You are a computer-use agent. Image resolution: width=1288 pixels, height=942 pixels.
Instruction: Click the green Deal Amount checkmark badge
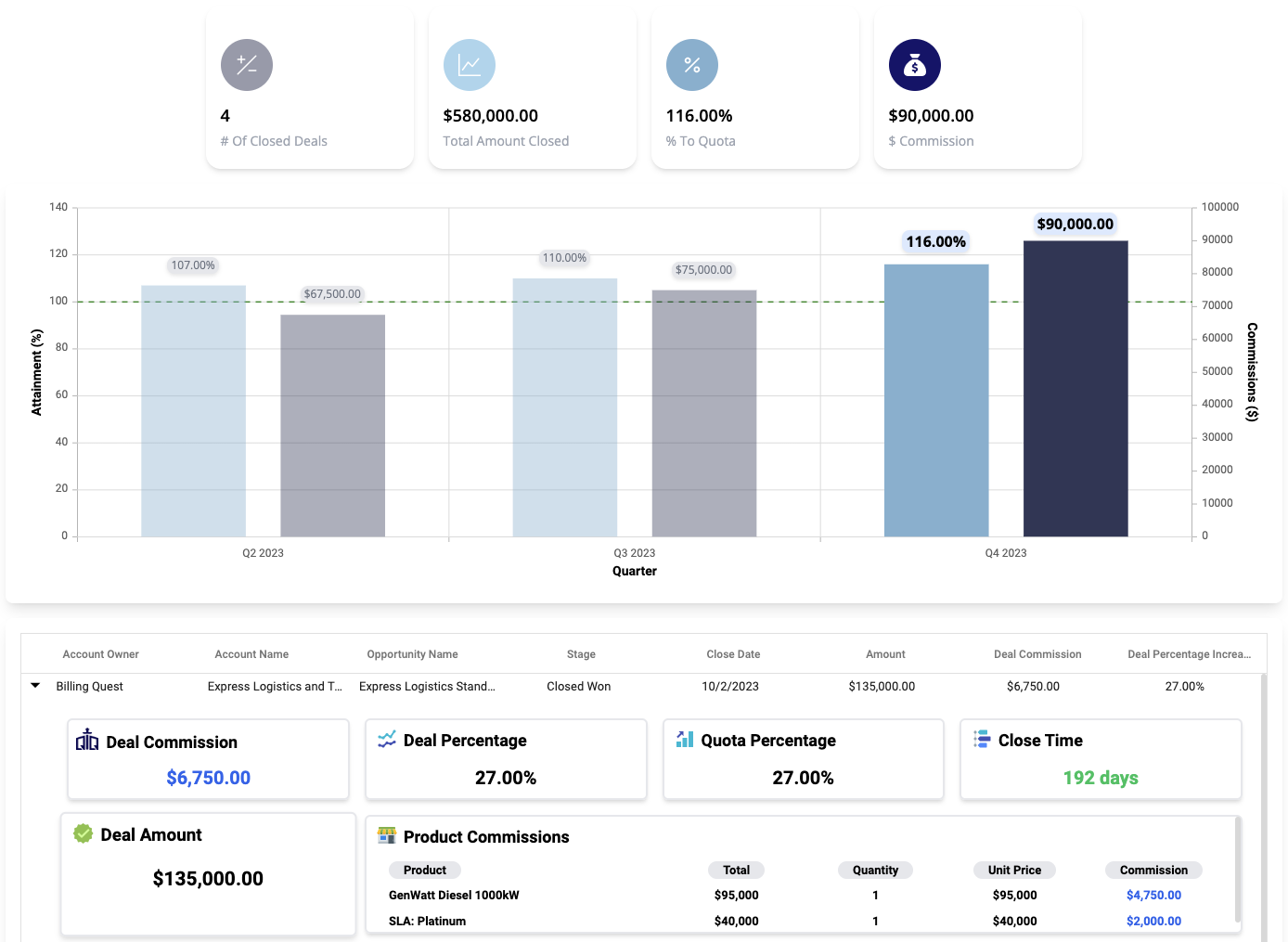coord(84,833)
